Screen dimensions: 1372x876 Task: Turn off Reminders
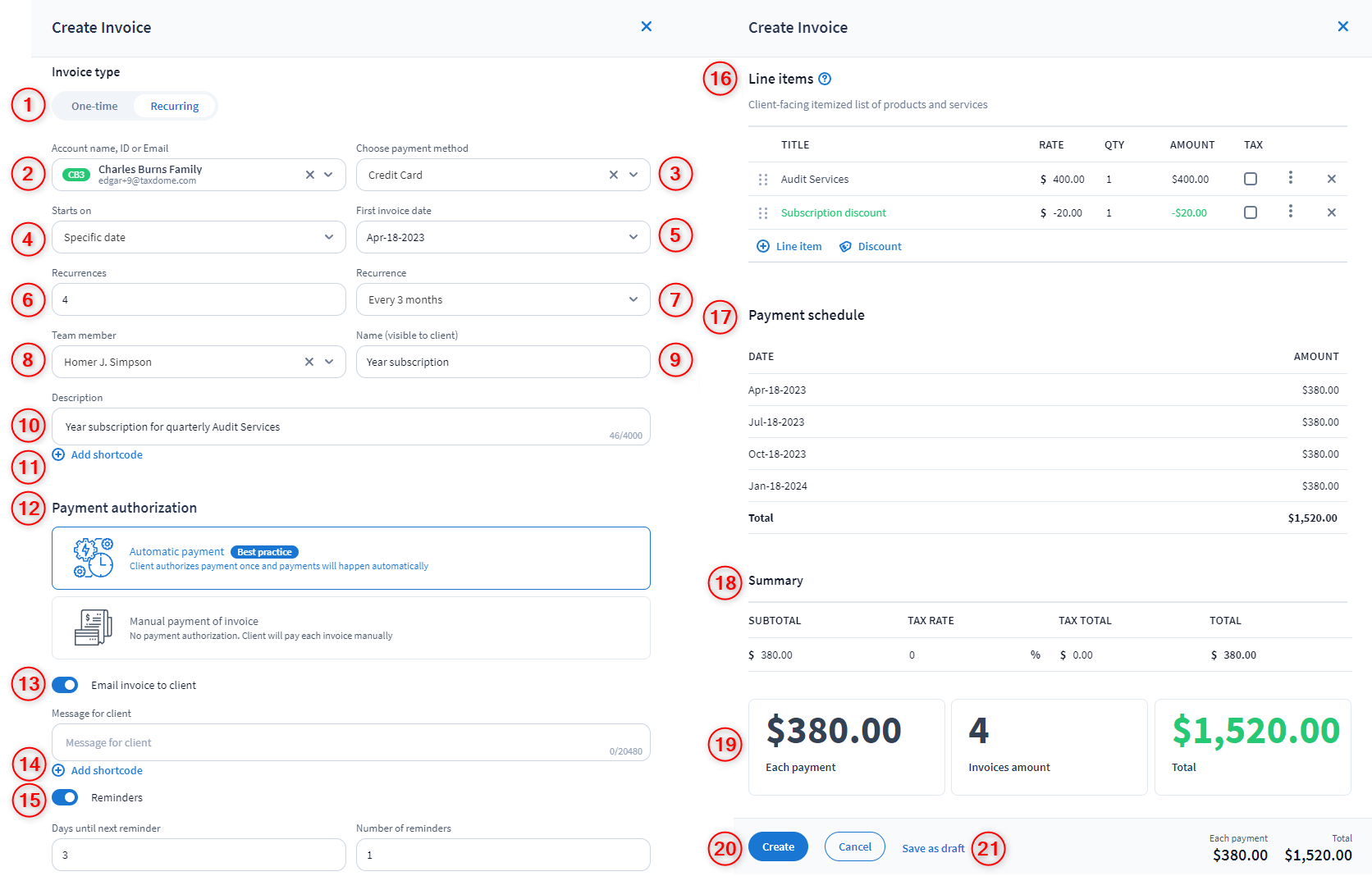[65, 796]
